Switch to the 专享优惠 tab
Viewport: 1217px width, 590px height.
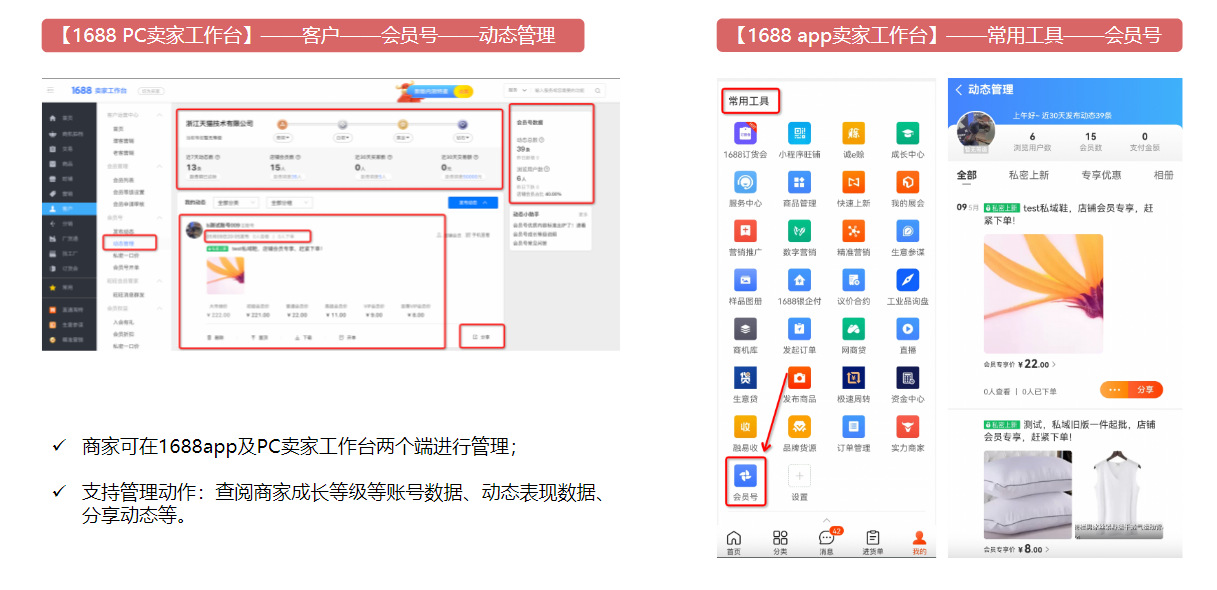tap(1101, 175)
